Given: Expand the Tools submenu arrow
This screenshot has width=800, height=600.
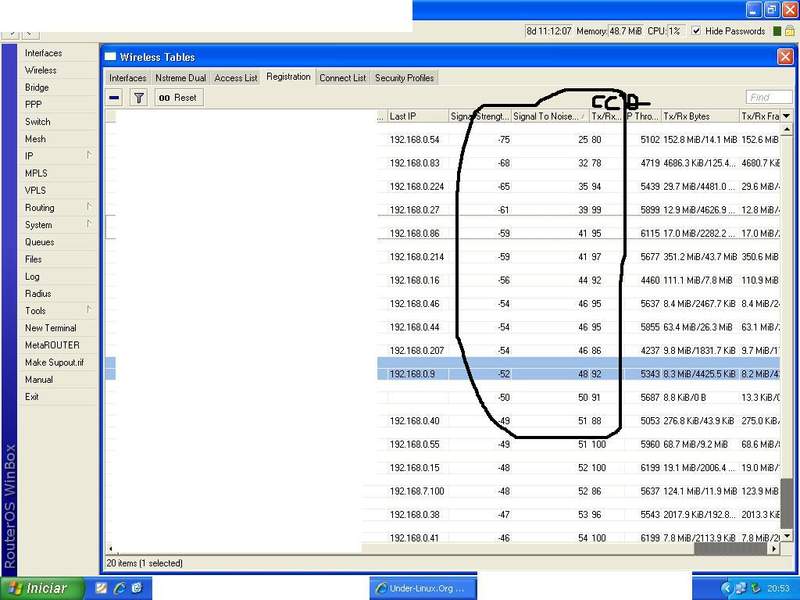Looking at the screenshot, I should click(x=89, y=310).
